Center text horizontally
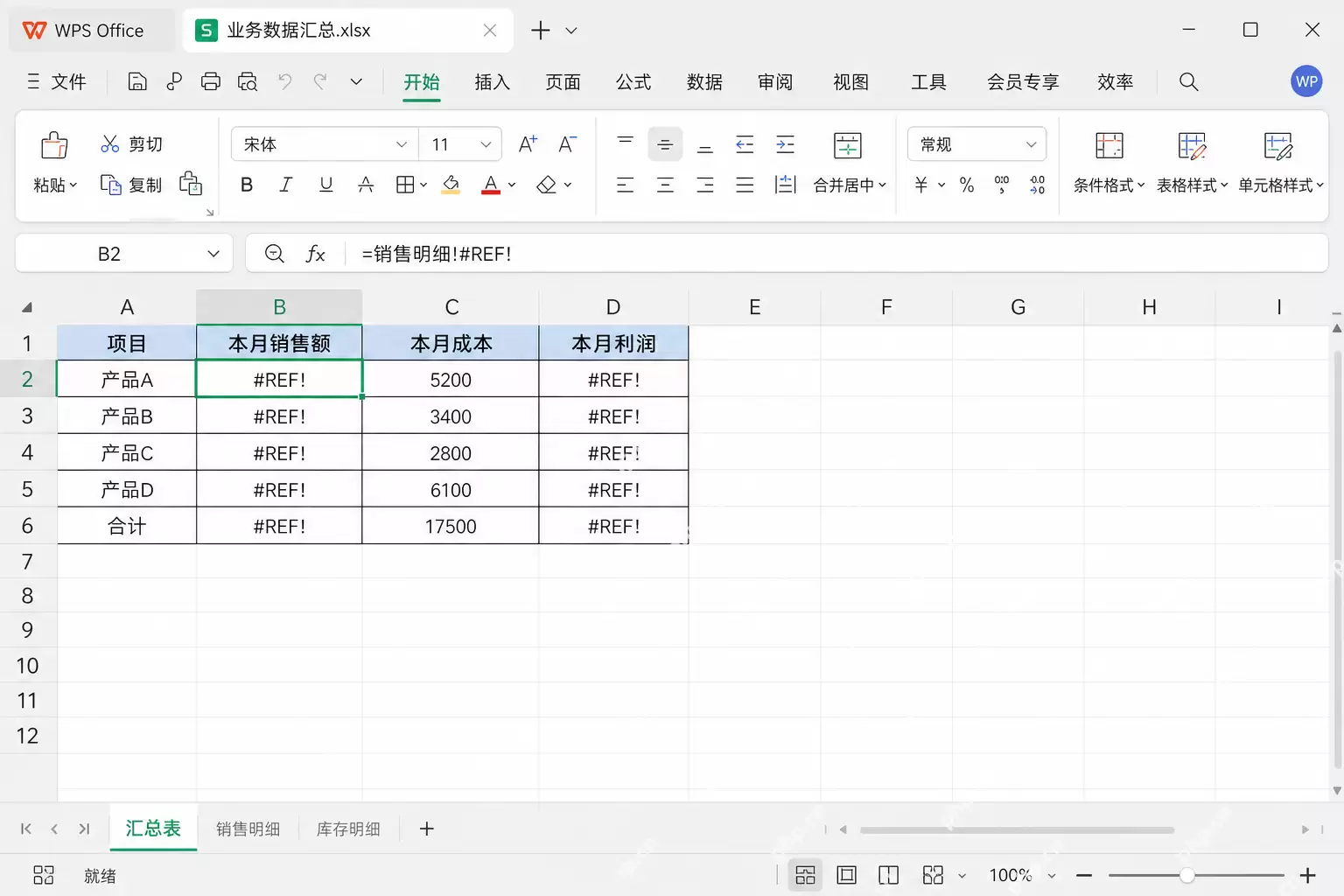The width and height of the screenshot is (1344, 896). pos(665,185)
